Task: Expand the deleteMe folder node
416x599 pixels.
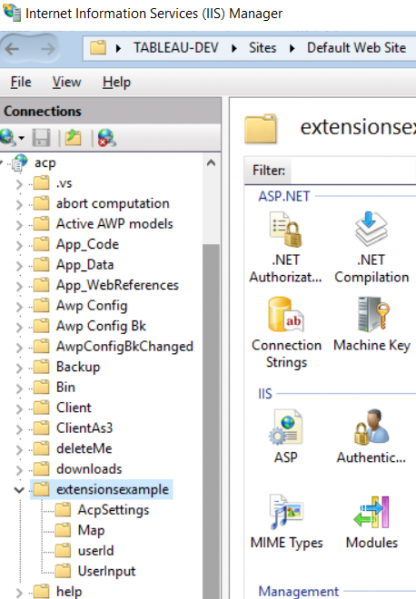Action: click(x=19, y=449)
